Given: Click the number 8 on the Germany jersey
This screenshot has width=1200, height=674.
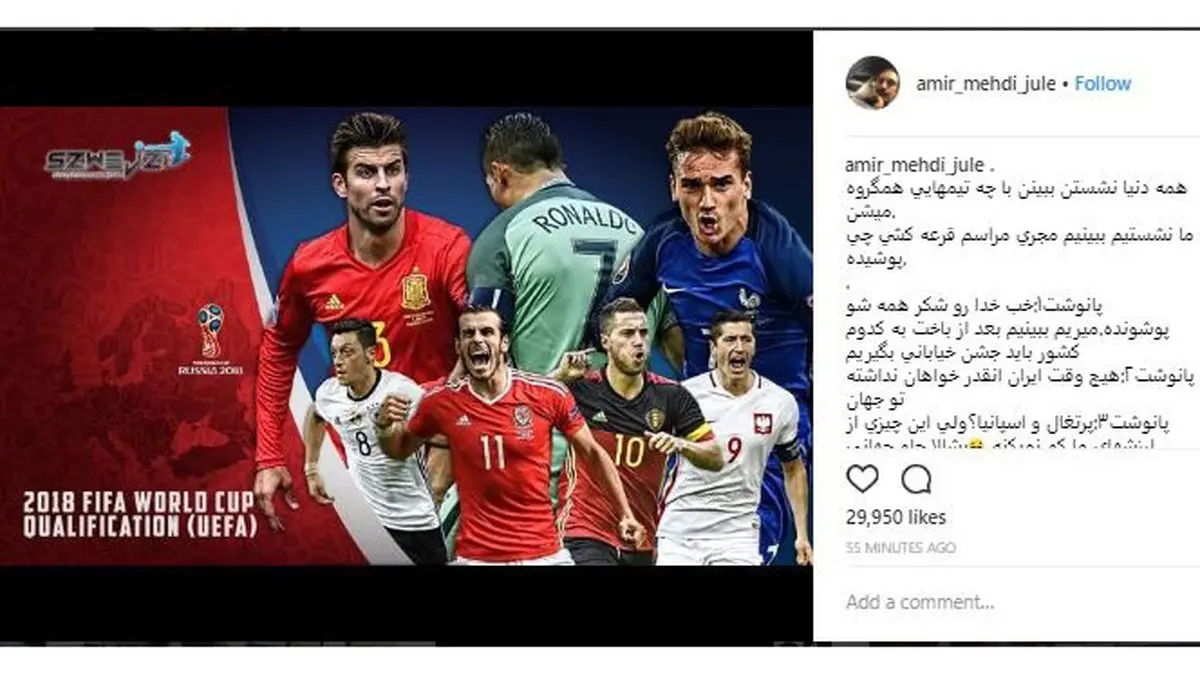Looking at the screenshot, I should tap(363, 442).
